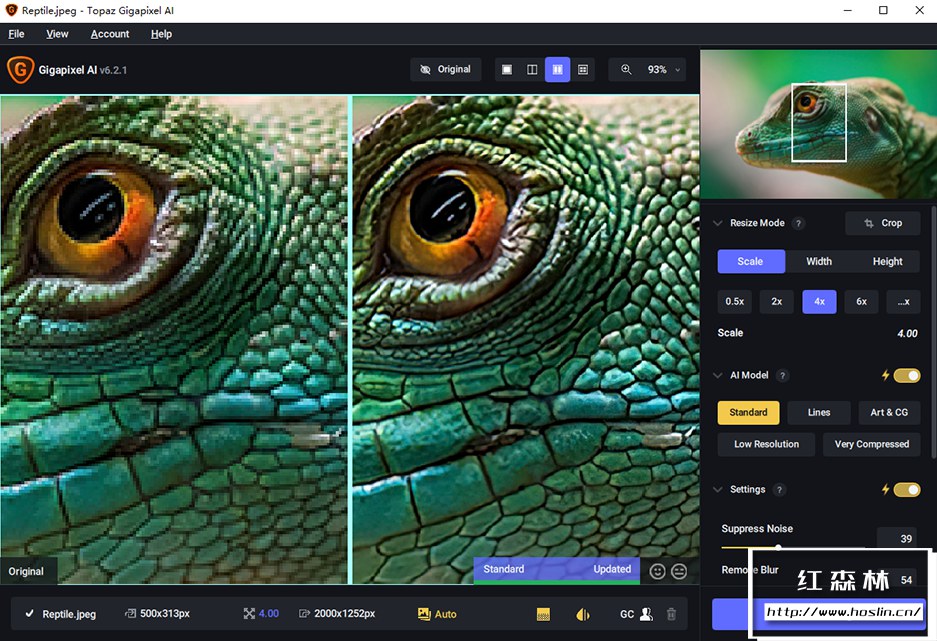Switch to single view layout
The width and height of the screenshot is (937, 641).
point(507,69)
